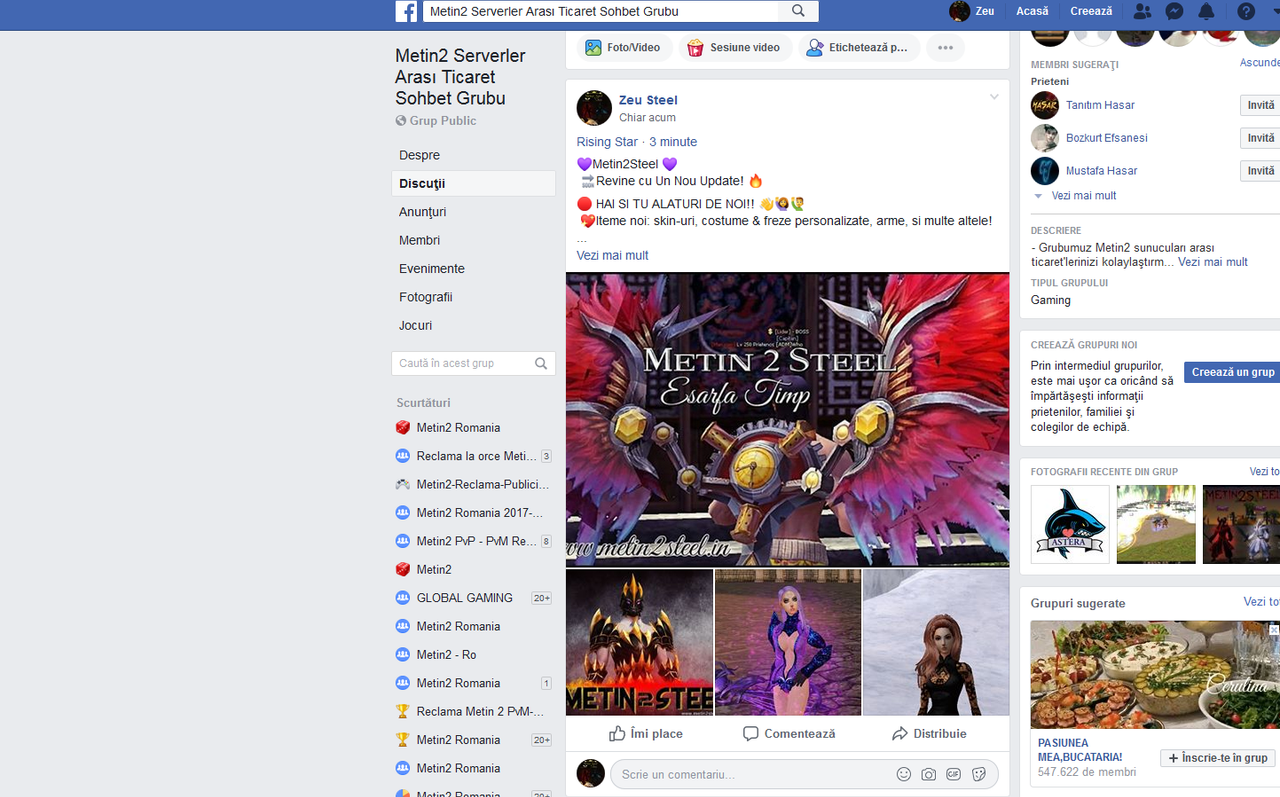This screenshot has height=797, width=1280.
Task: Click the Facebook logo icon
Action: (406, 11)
